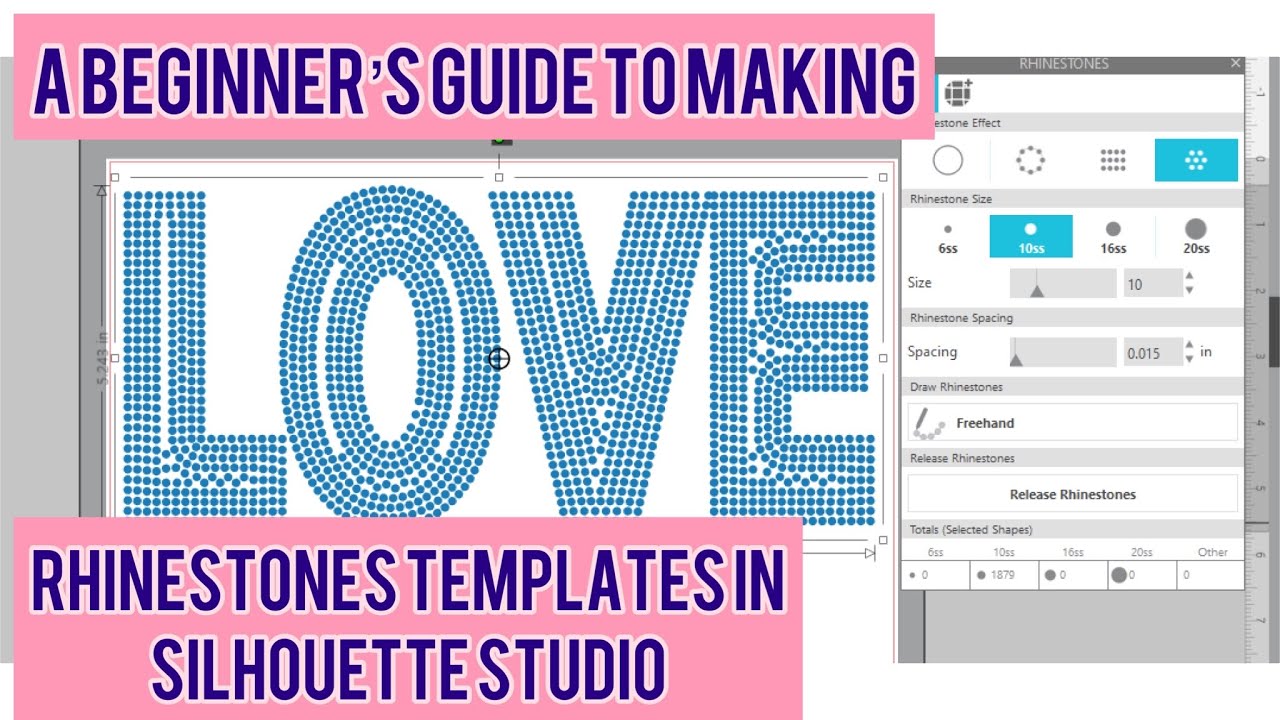Select the 20ss rhinestone size
This screenshot has width=1280, height=720.
[1196, 237]
